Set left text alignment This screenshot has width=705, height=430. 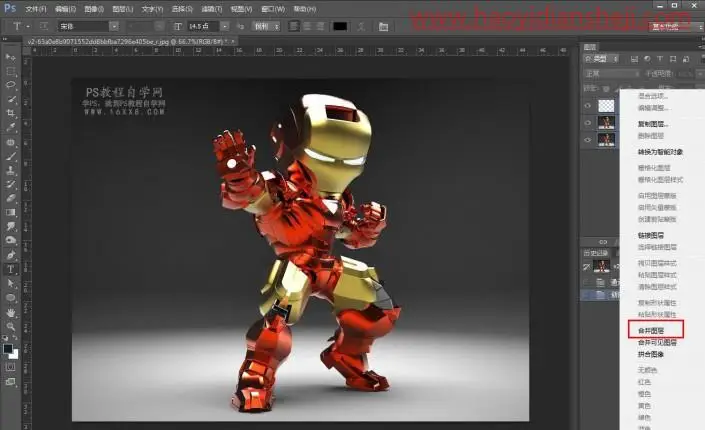[294, 27]
